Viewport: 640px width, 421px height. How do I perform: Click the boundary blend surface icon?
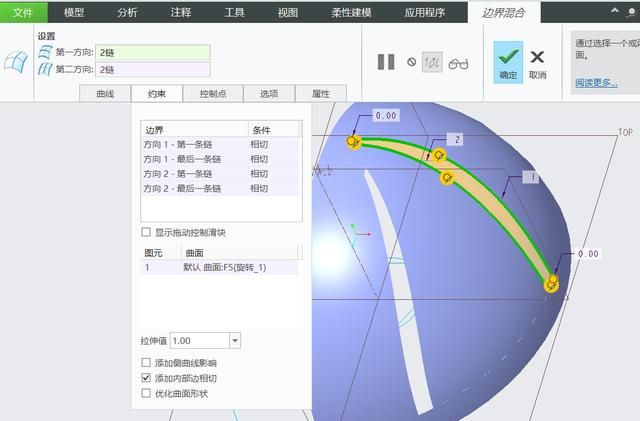[x=16, y=62]
